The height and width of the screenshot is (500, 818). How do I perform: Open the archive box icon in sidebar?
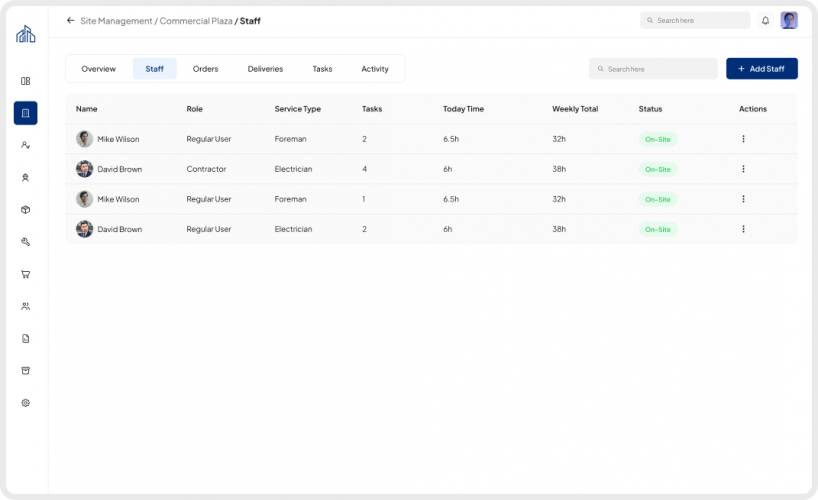tap(26, 371)
